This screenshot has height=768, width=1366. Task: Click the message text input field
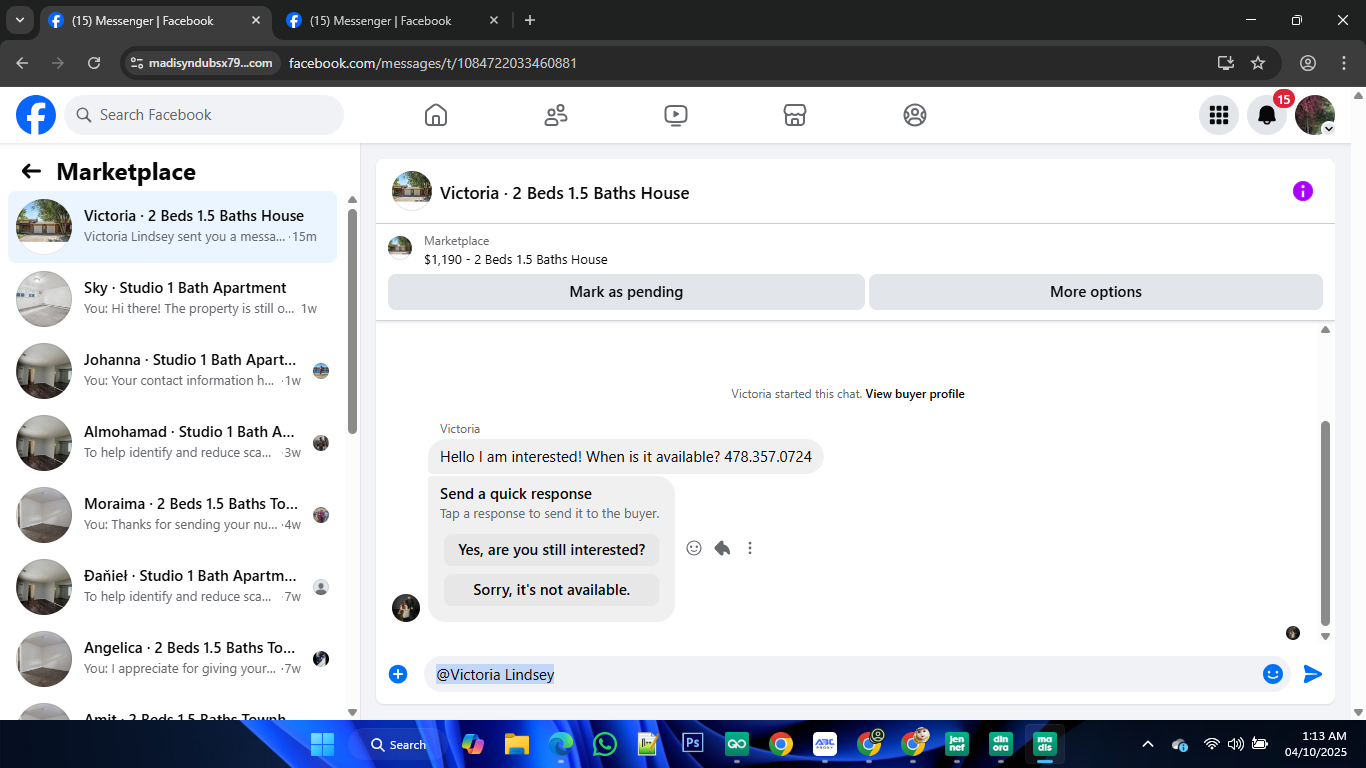842,674
